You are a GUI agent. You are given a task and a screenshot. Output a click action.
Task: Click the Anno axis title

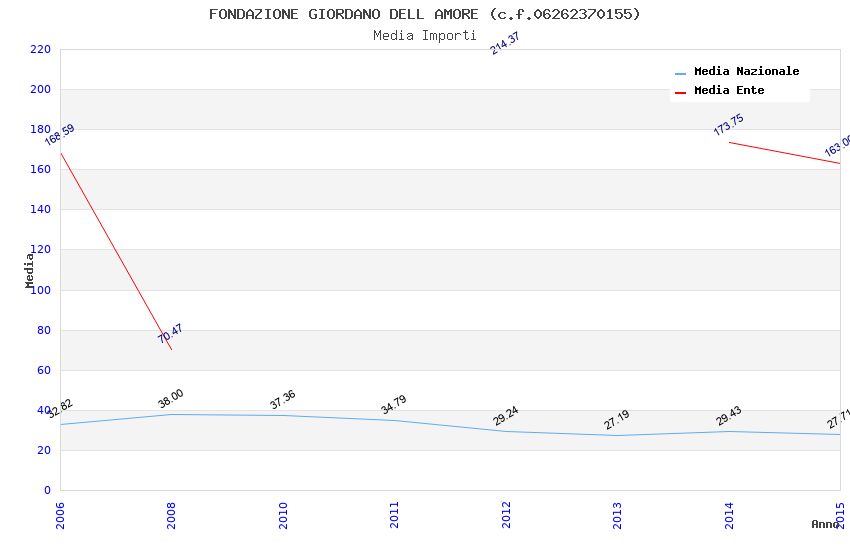pyautogui.click(x=825, y=524)
